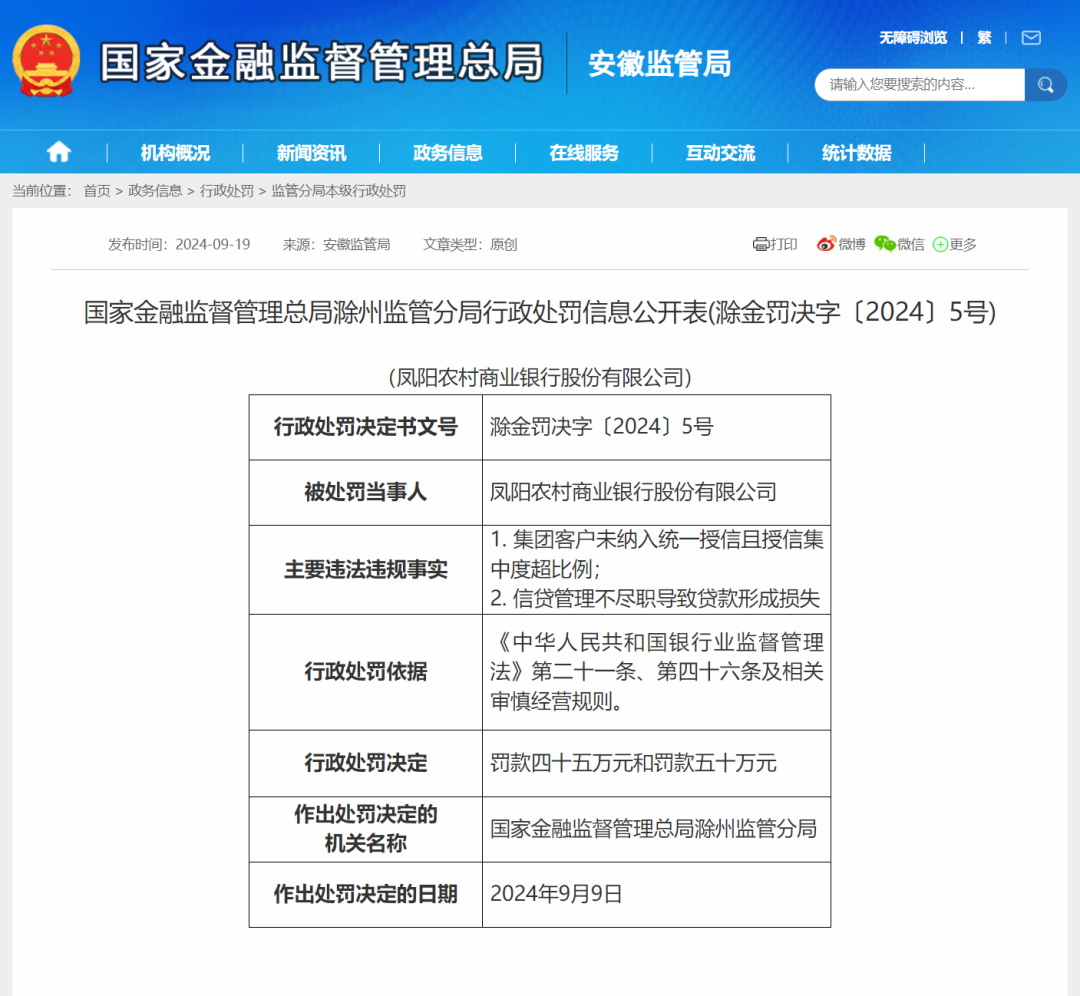Go to 政务信息 breadcrumb
This screenshot has width=1080, height=996.
pyautogui.click(x=155, y=191)
